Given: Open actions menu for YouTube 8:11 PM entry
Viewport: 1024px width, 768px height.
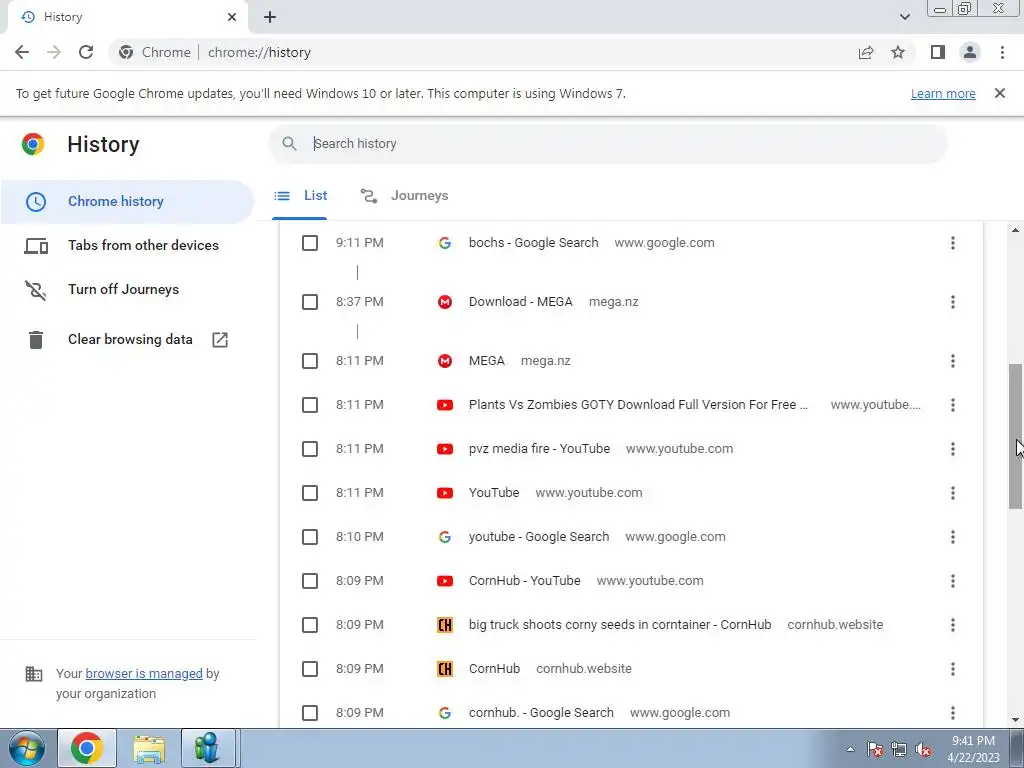Looking at the screenshot, I should pyautogui.click(x=952, y=493).
